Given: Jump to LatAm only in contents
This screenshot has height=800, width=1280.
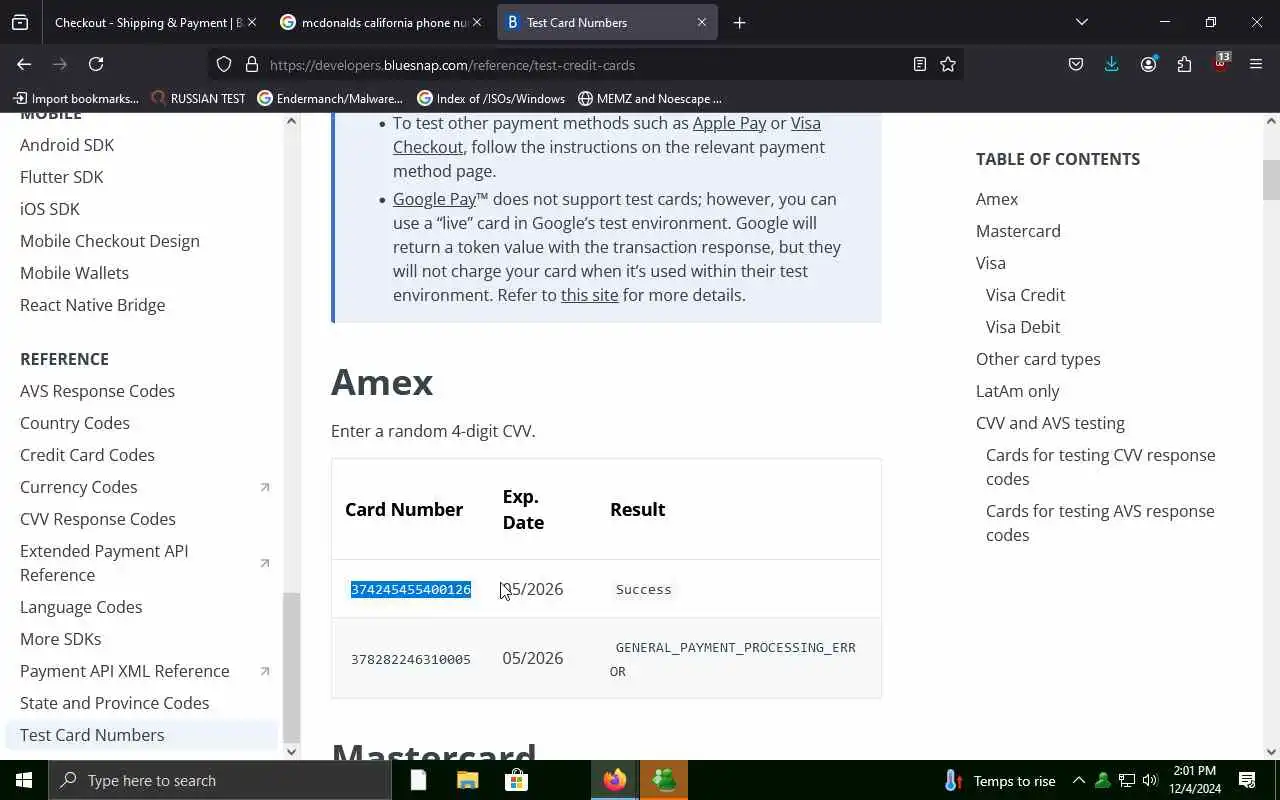Looking at the screenshot, I should (1017, 391).
